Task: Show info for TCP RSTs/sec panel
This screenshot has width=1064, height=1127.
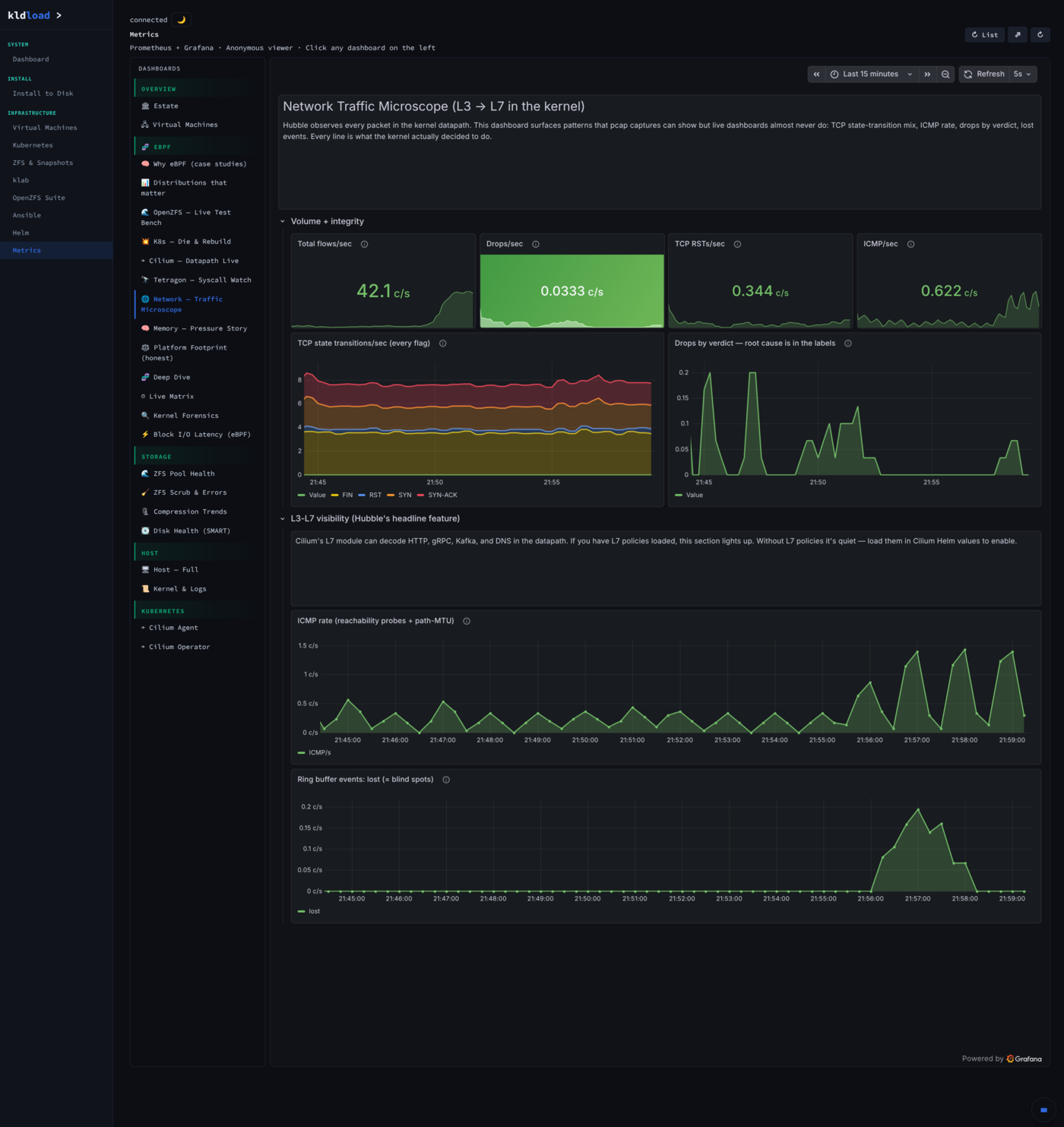Action: coord(737,244)
